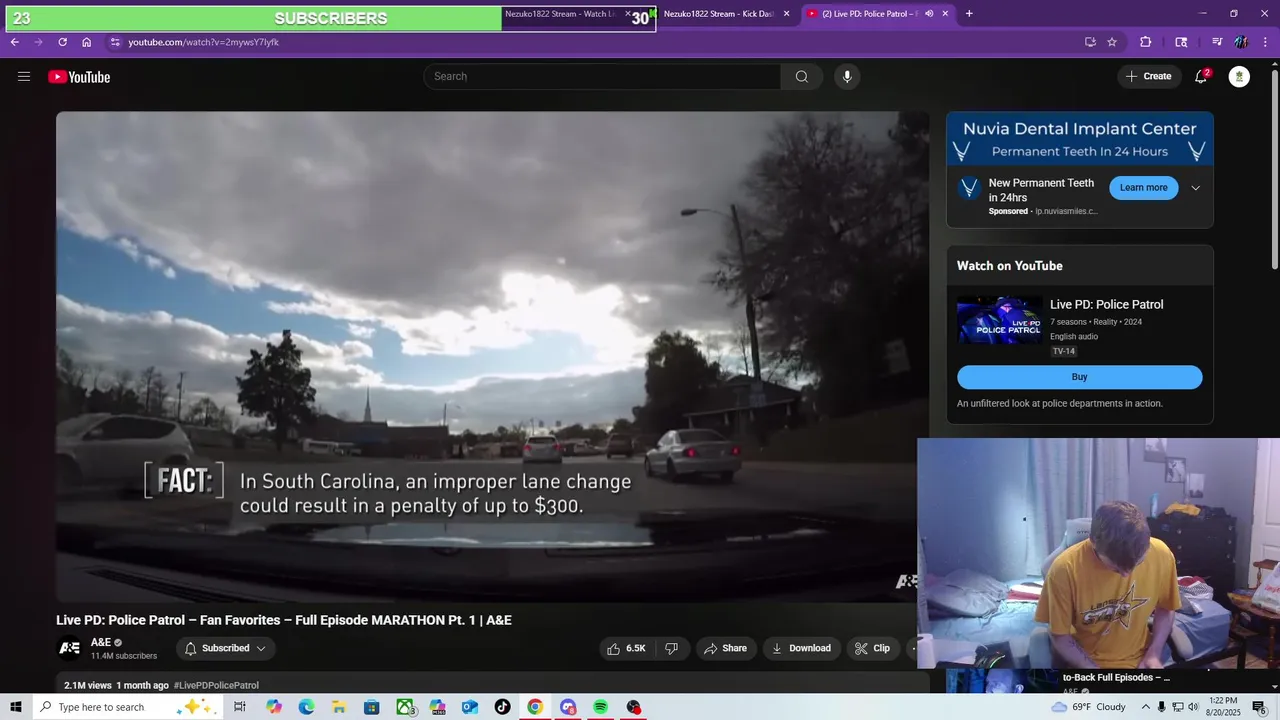The height and width of the screenshot is (720, 1280).
Task: Open a new browser tab
Action: 969,14
